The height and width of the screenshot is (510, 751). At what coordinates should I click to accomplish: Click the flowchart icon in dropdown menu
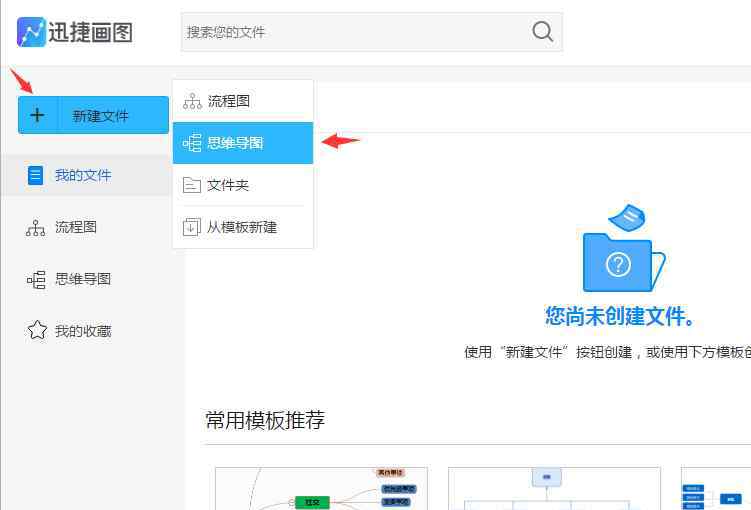192,101
